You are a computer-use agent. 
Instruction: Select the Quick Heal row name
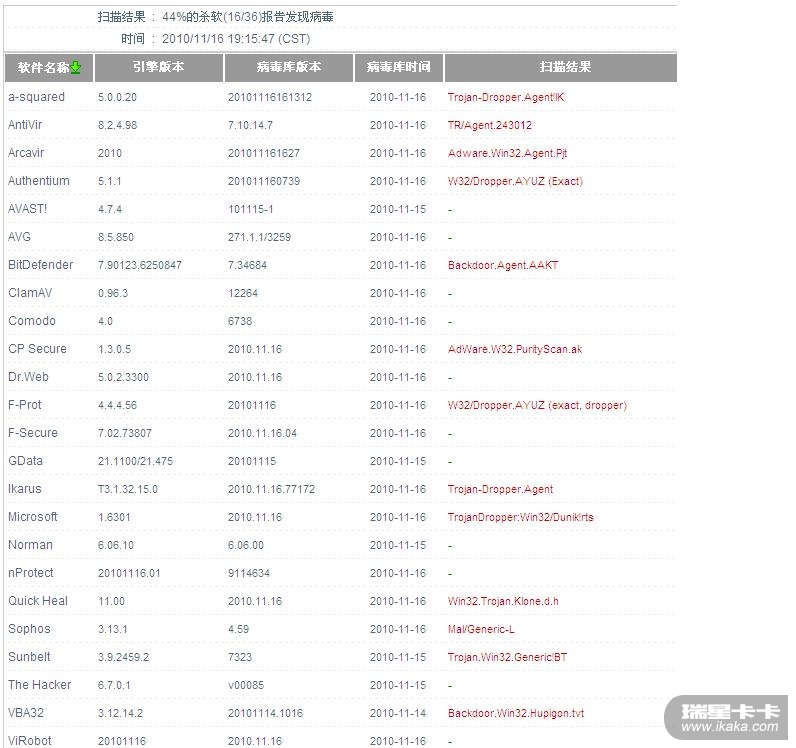[38, 600]
